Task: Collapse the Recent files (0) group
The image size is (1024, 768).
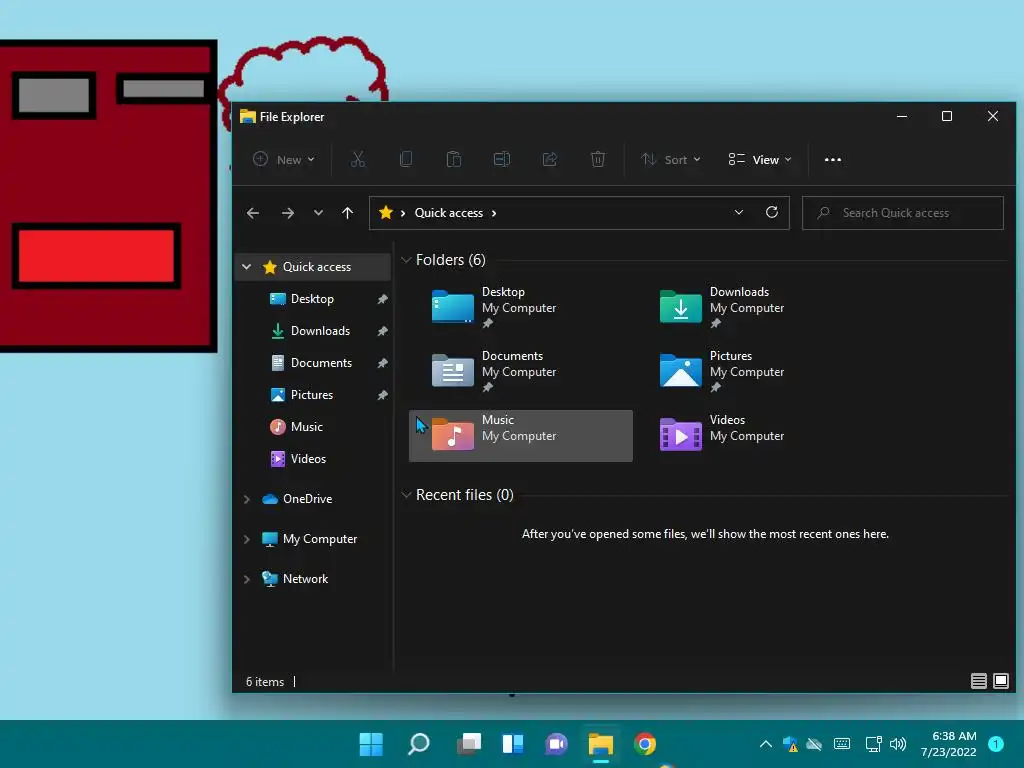Action: tap(406, 494)
